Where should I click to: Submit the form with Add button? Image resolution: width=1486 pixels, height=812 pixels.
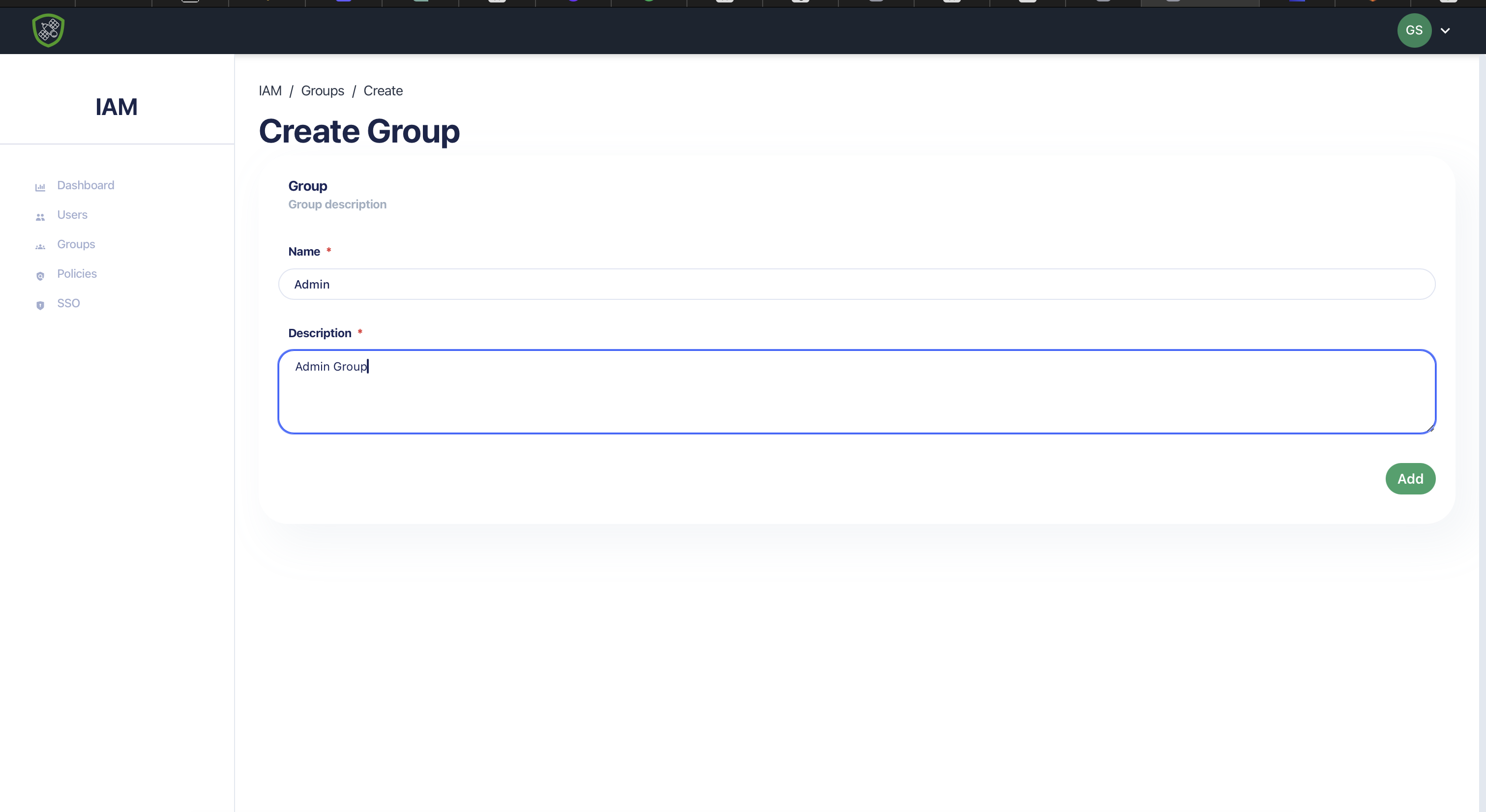tap(1410, 479)
